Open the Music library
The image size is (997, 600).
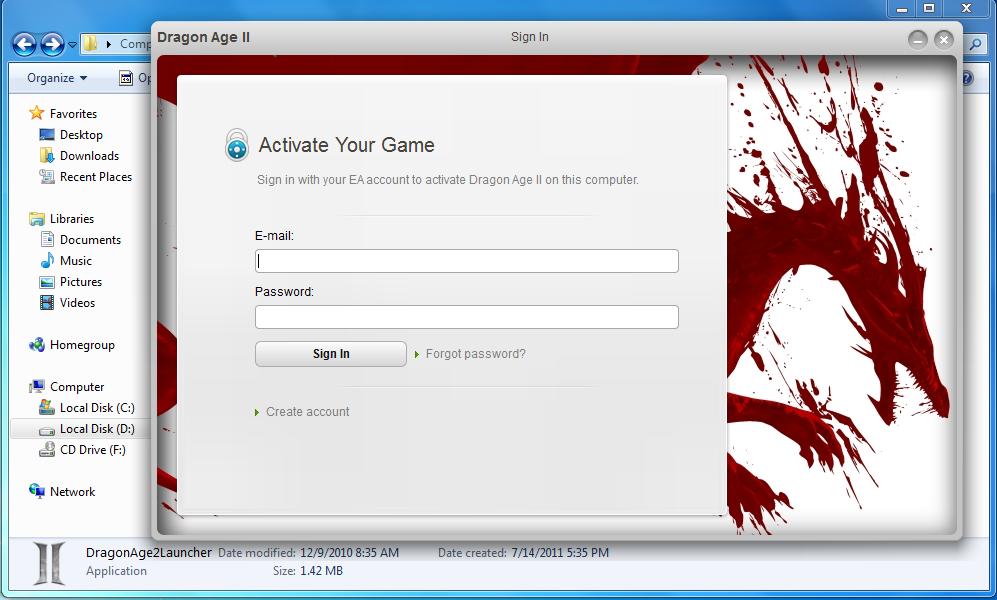click(x=76, y=261)
